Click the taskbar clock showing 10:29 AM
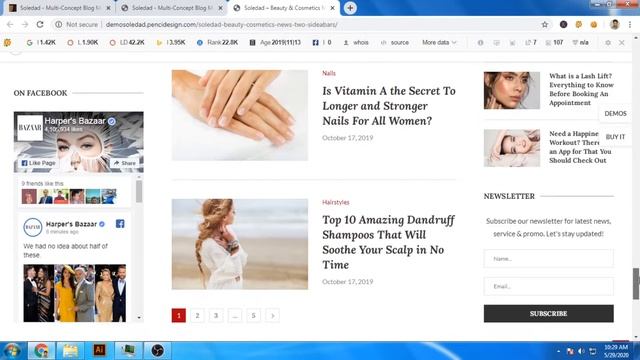This screenshot has height=360, width=640. [616, 351]
